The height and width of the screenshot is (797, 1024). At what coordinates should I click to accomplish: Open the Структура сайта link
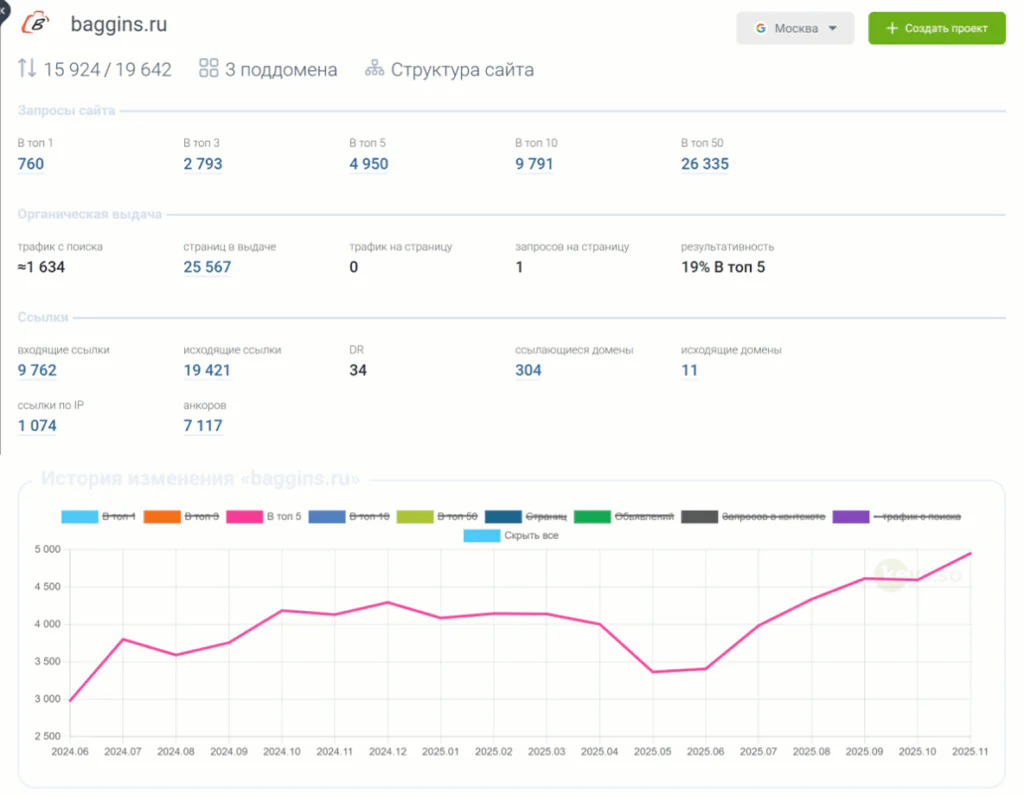coord(462,69)
